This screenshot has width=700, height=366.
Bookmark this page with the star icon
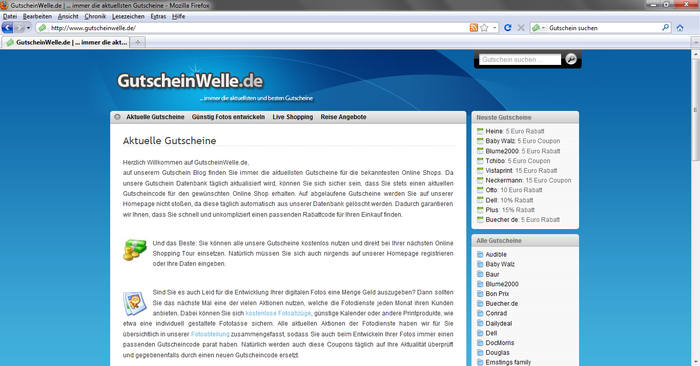[484, 28]
